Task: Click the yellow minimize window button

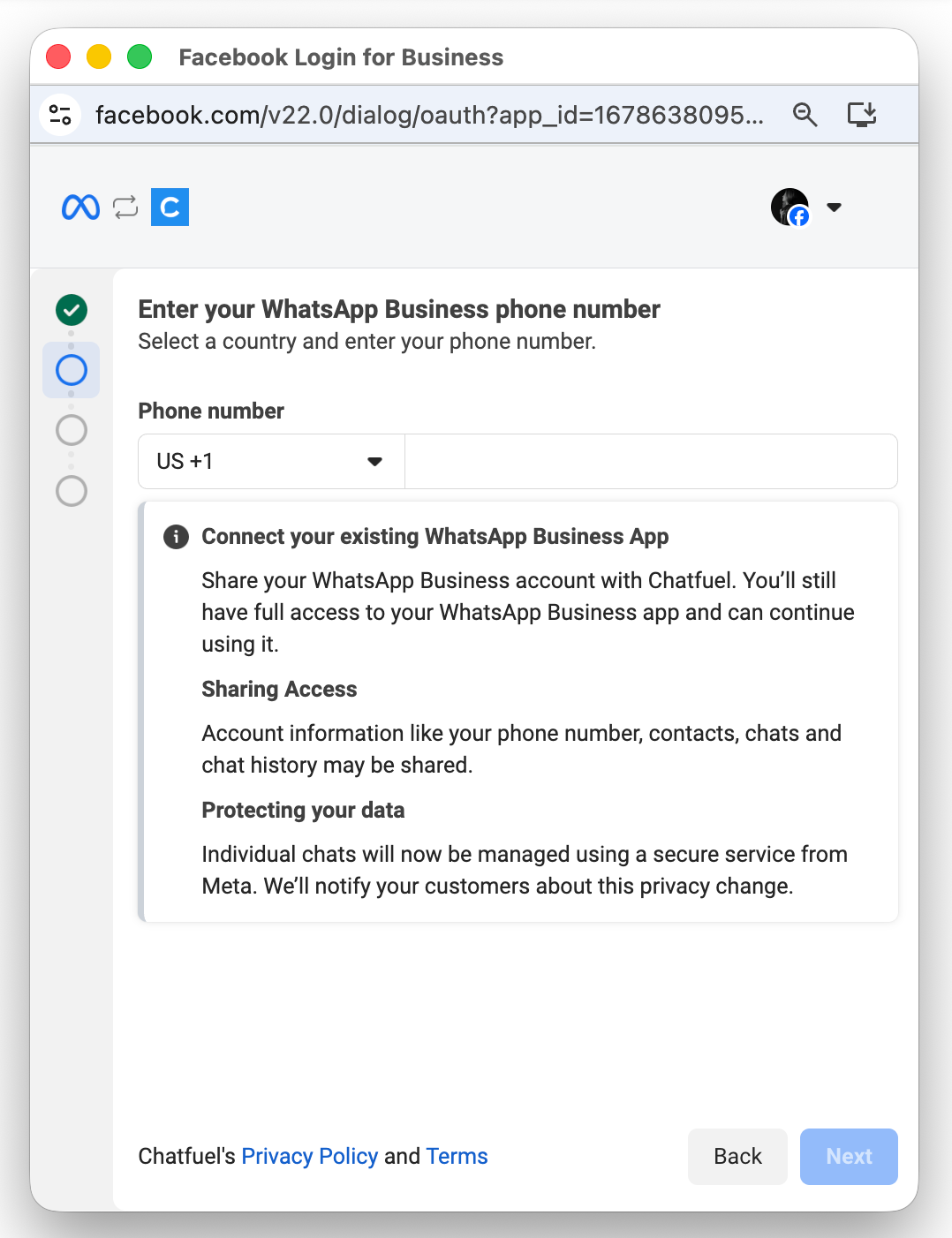Action: (x=99, y=57)
